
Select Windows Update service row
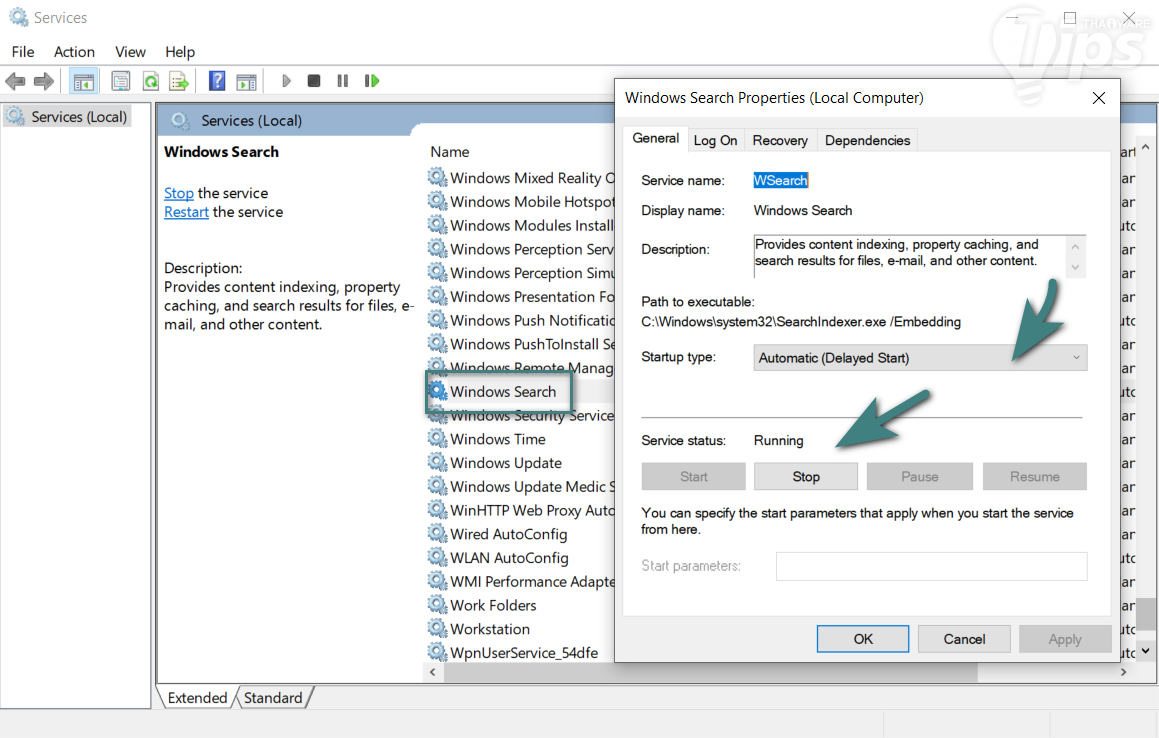point(506,462)
